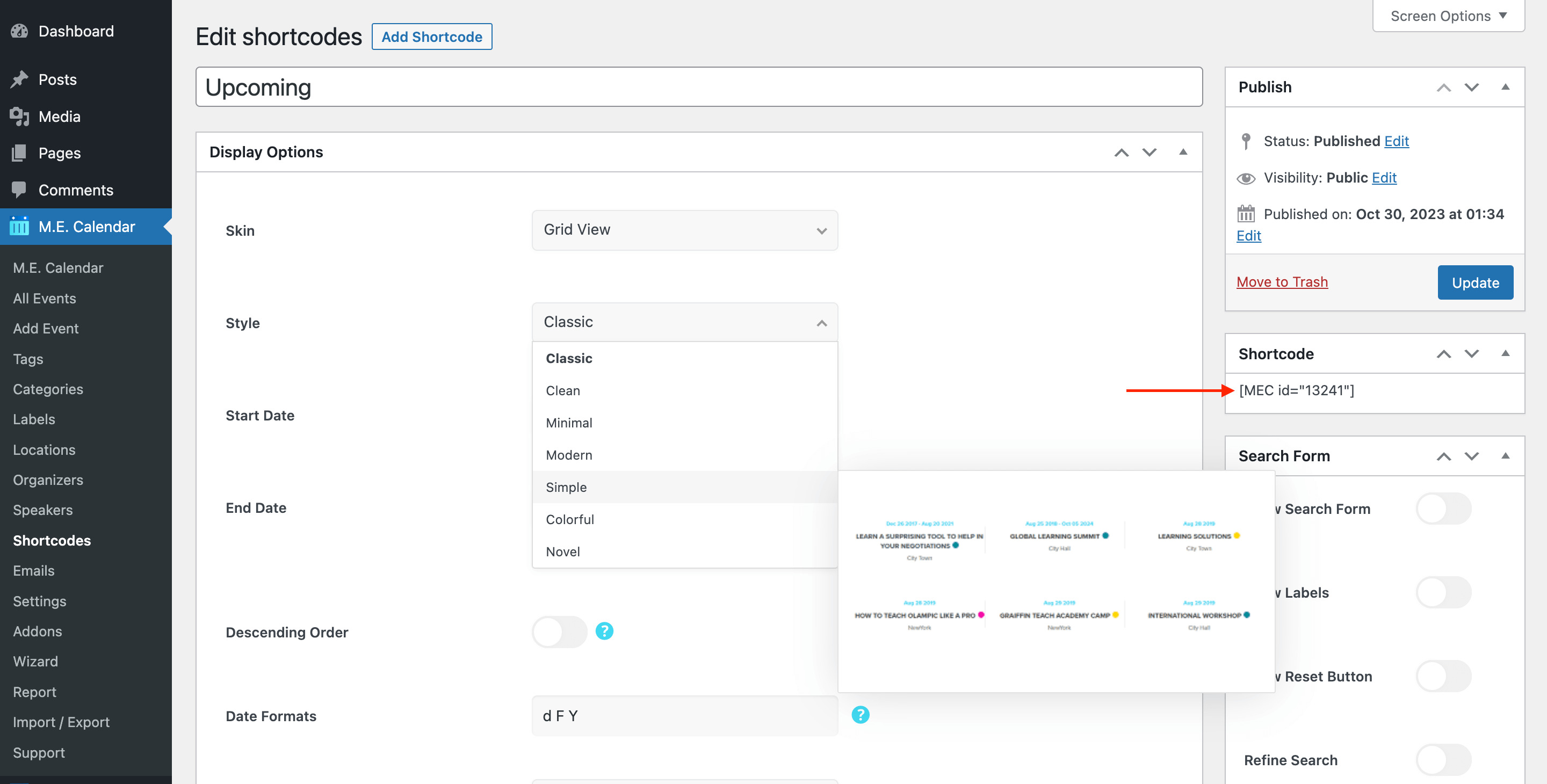The height and width of the screenshot is (784, 1547).
Task: Click the Simple style preview thumbnail
Action: 1056,581
